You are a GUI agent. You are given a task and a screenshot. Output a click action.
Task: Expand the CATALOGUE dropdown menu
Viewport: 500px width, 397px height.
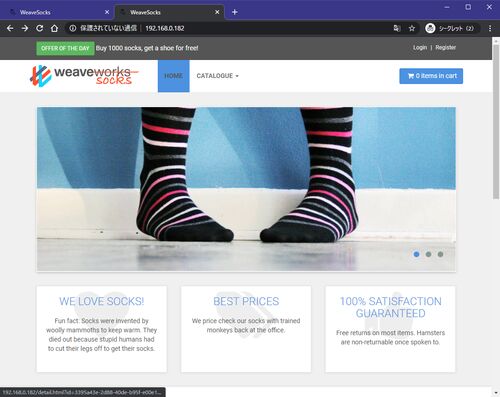218,76
